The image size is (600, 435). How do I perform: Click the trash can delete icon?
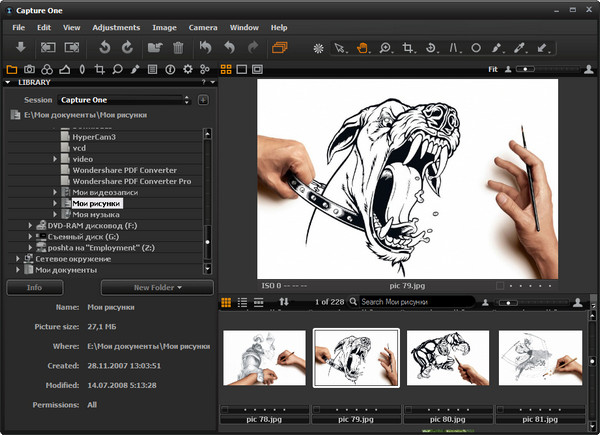pyautogui.click(x=178, y=47)
